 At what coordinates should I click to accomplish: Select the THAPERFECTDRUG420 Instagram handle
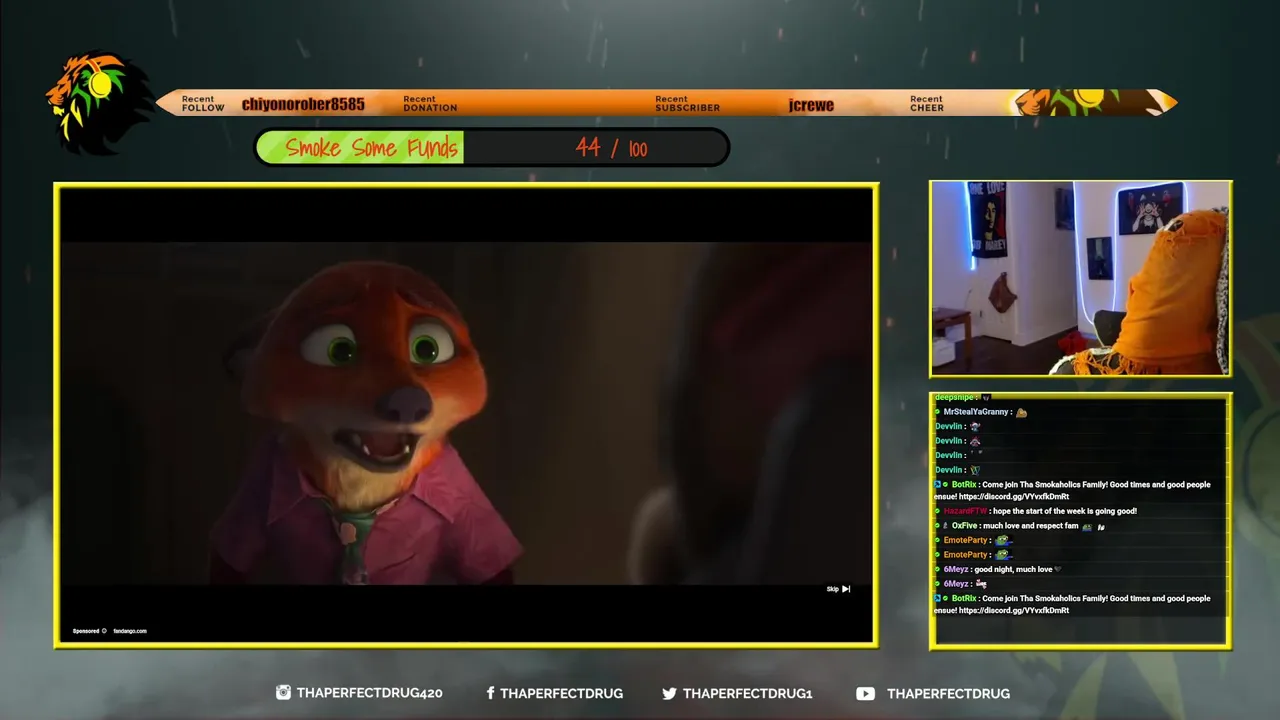(369, 693)
